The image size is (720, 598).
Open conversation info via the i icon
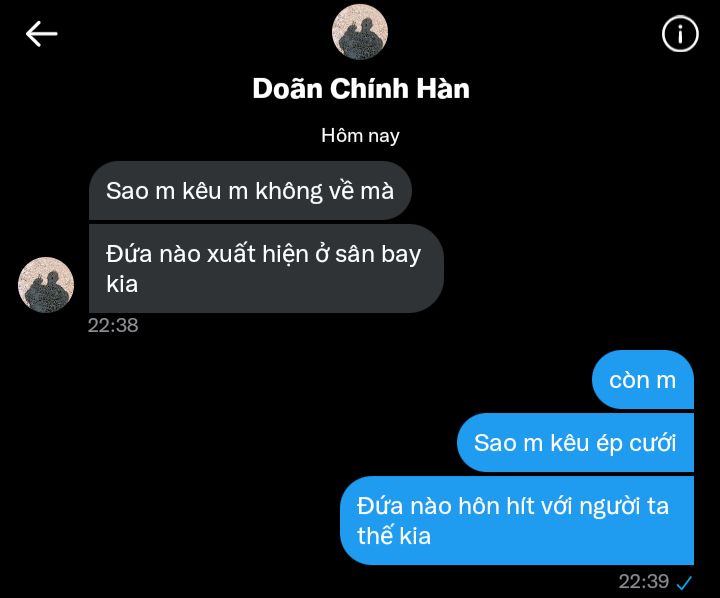click(x=680, y=34)
